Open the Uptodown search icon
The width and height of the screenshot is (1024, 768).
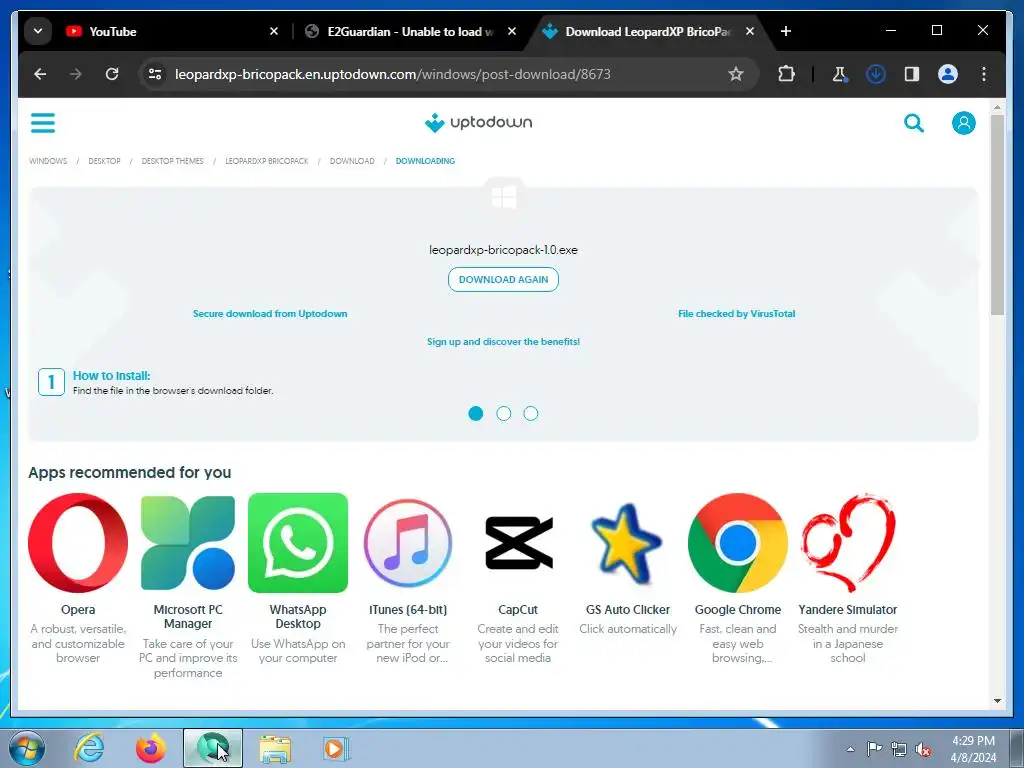click(914, 123)
